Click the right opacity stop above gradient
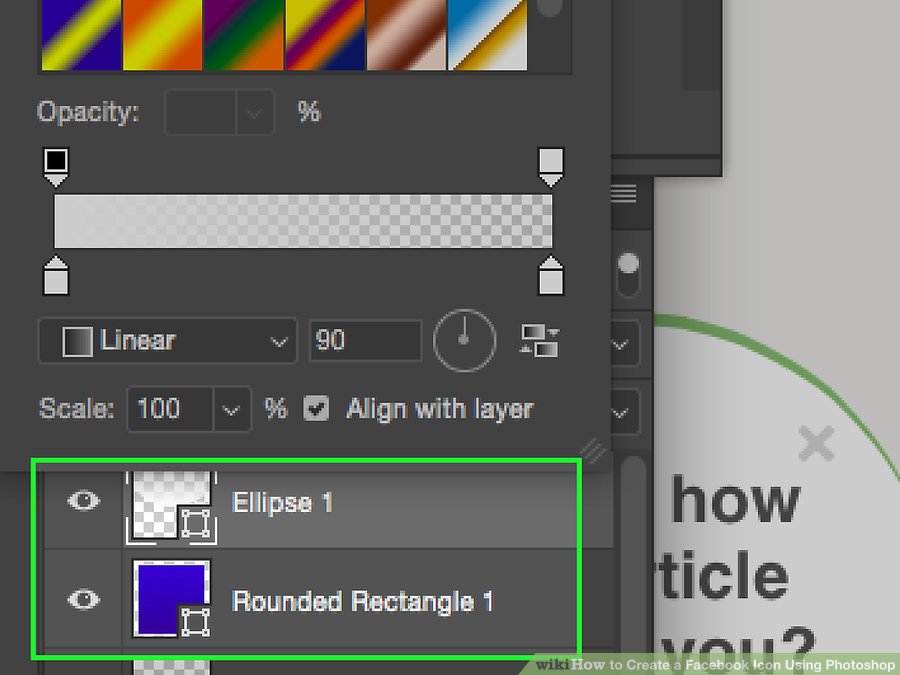 [550, 165]
